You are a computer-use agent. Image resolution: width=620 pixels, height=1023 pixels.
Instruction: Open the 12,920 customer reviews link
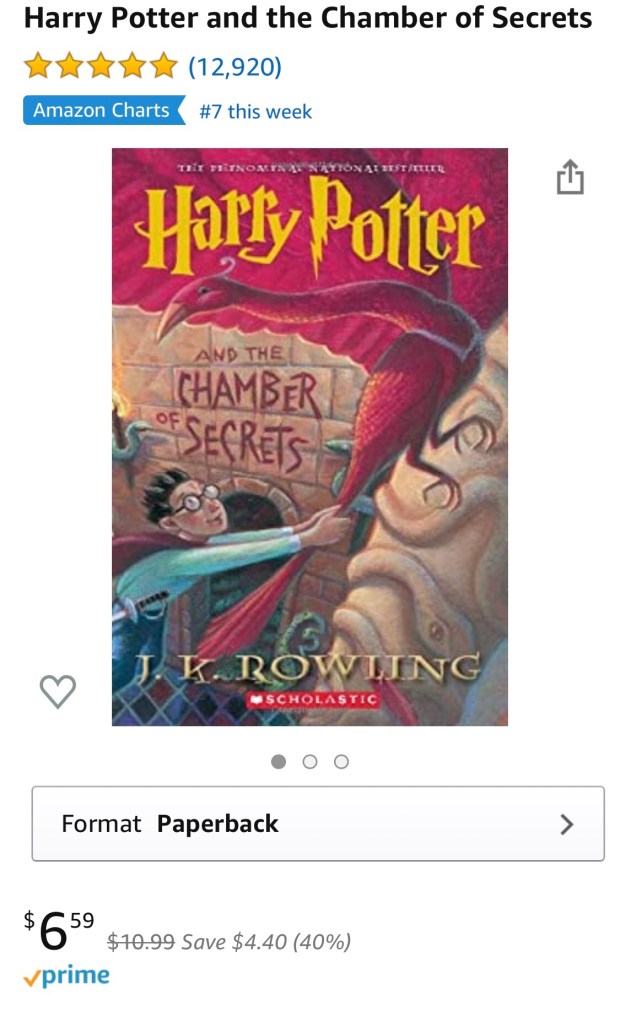[235, 67]
